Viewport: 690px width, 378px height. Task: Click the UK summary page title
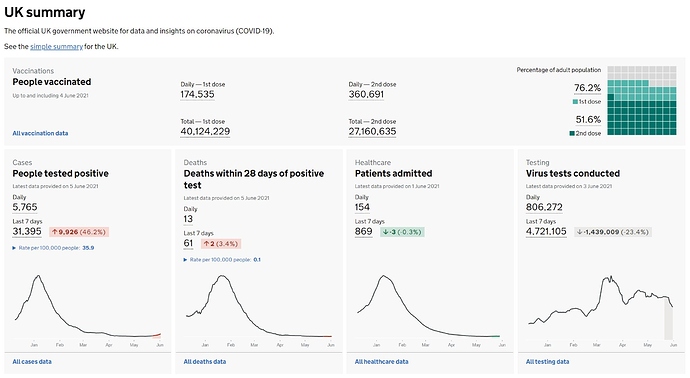pyautogui.click(x=44, y=12)
